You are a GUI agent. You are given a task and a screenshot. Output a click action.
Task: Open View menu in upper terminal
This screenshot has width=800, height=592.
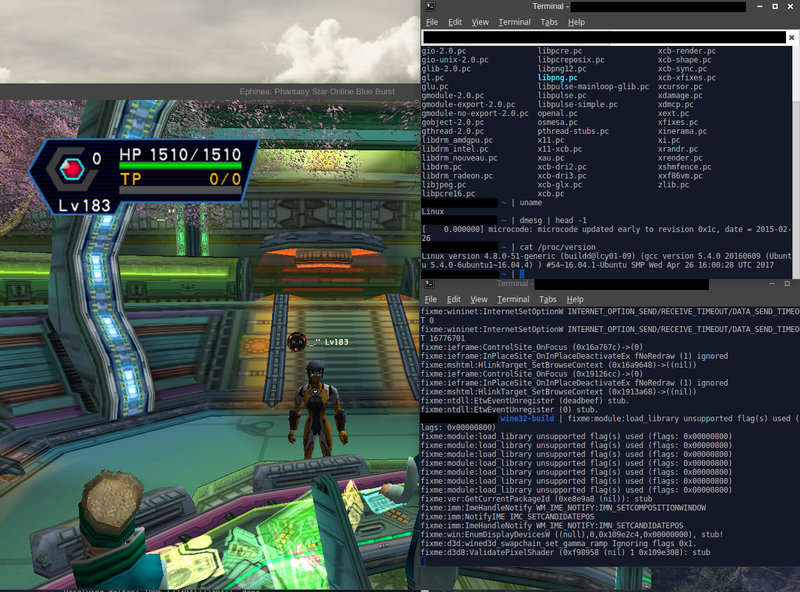[x=480, y=22]
